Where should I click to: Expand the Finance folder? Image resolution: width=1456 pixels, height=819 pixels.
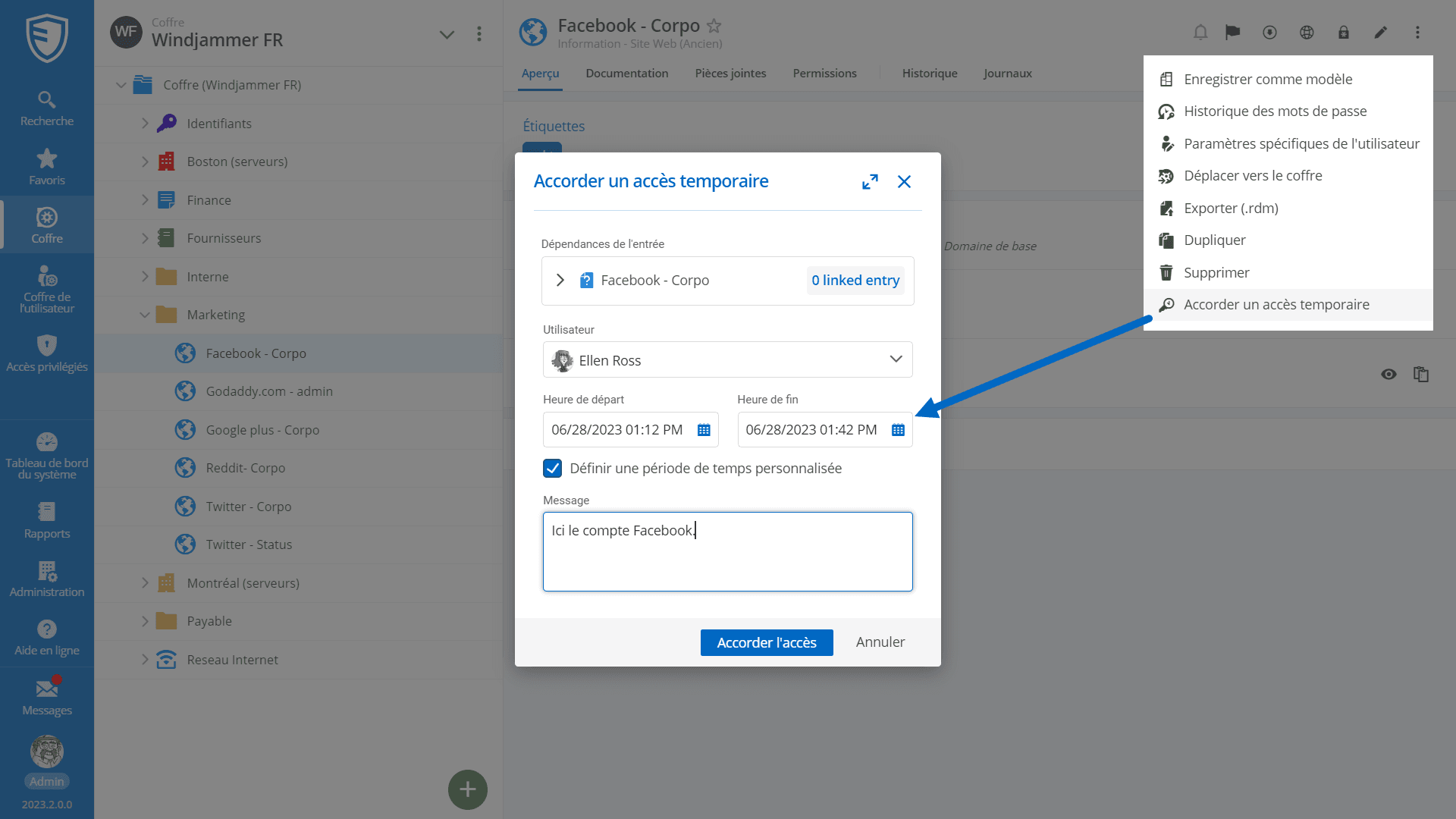pos(145,200)
